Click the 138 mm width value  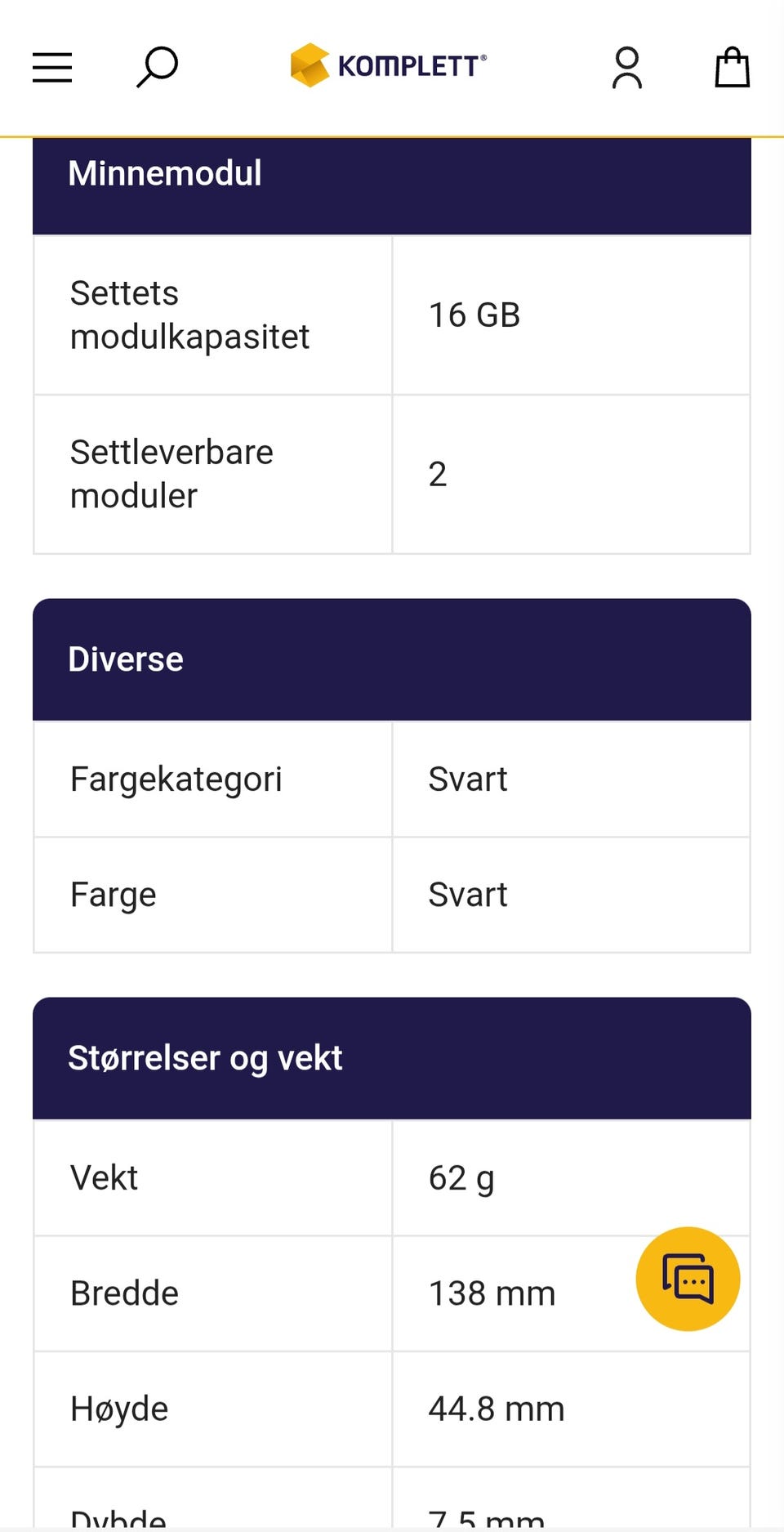tap(492, 1293)
